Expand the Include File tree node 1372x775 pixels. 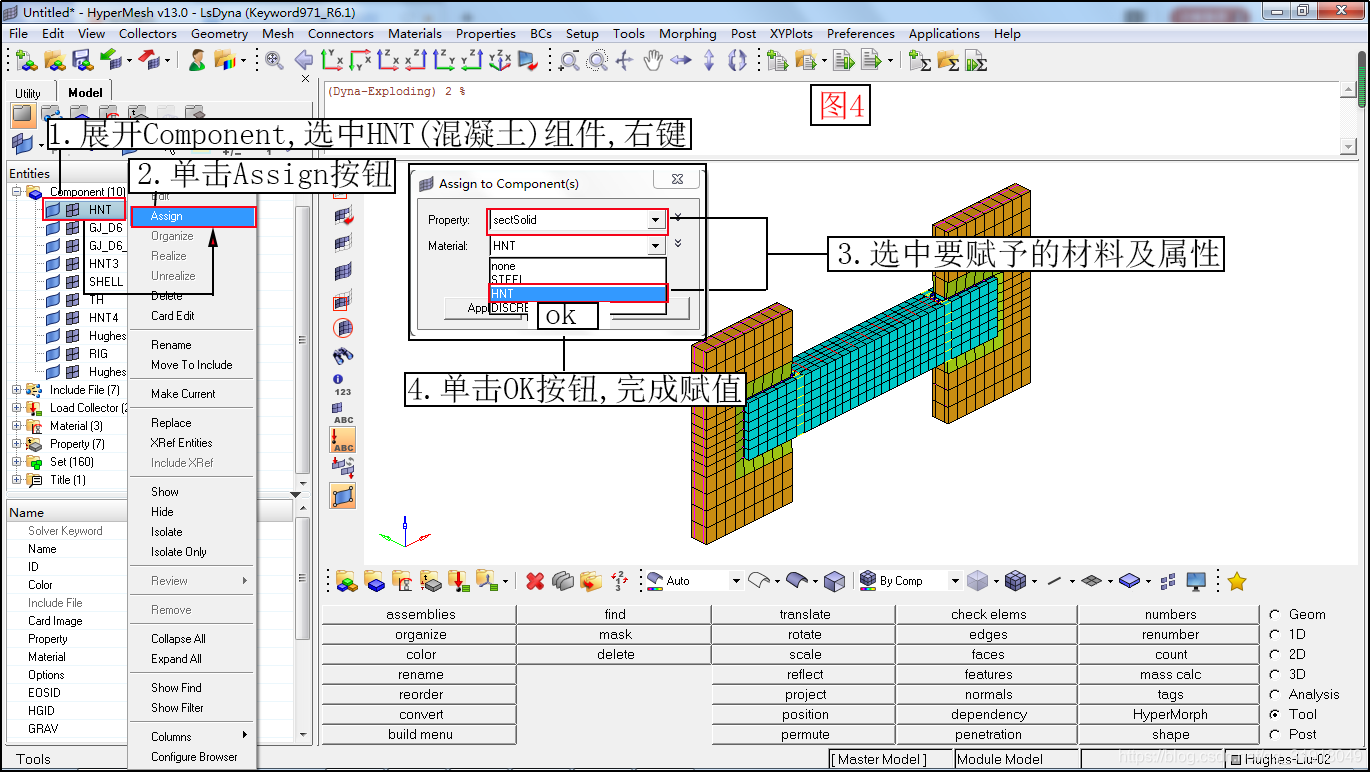[17, 390]
